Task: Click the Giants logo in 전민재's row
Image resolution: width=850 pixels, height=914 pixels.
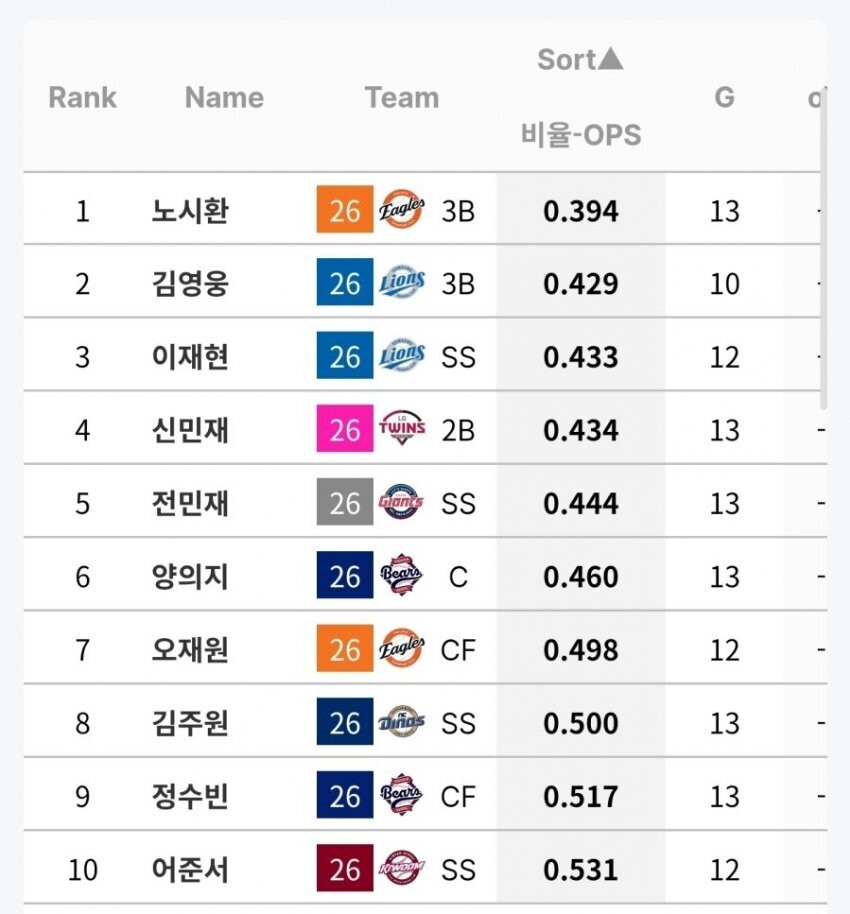Action: 402,503
